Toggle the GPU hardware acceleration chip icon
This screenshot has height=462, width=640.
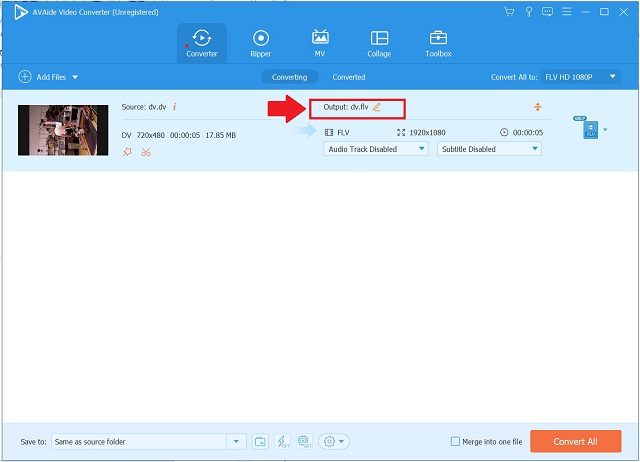(304, 442)
